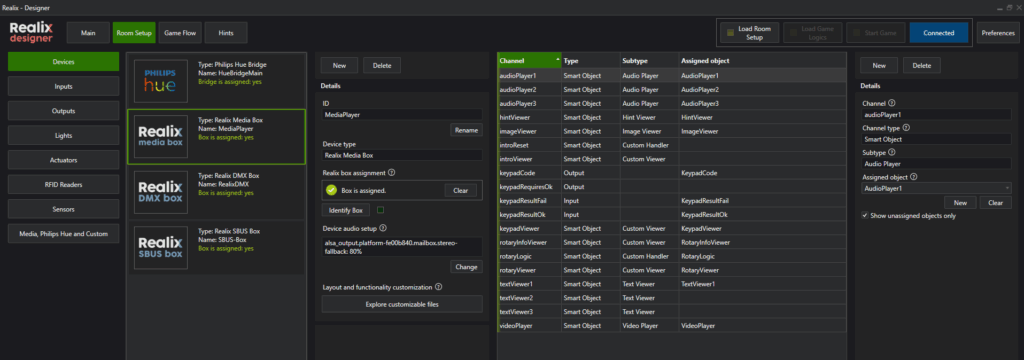Sort the table by Channel column
1024x360 pixels.
[x=529, y=60]
